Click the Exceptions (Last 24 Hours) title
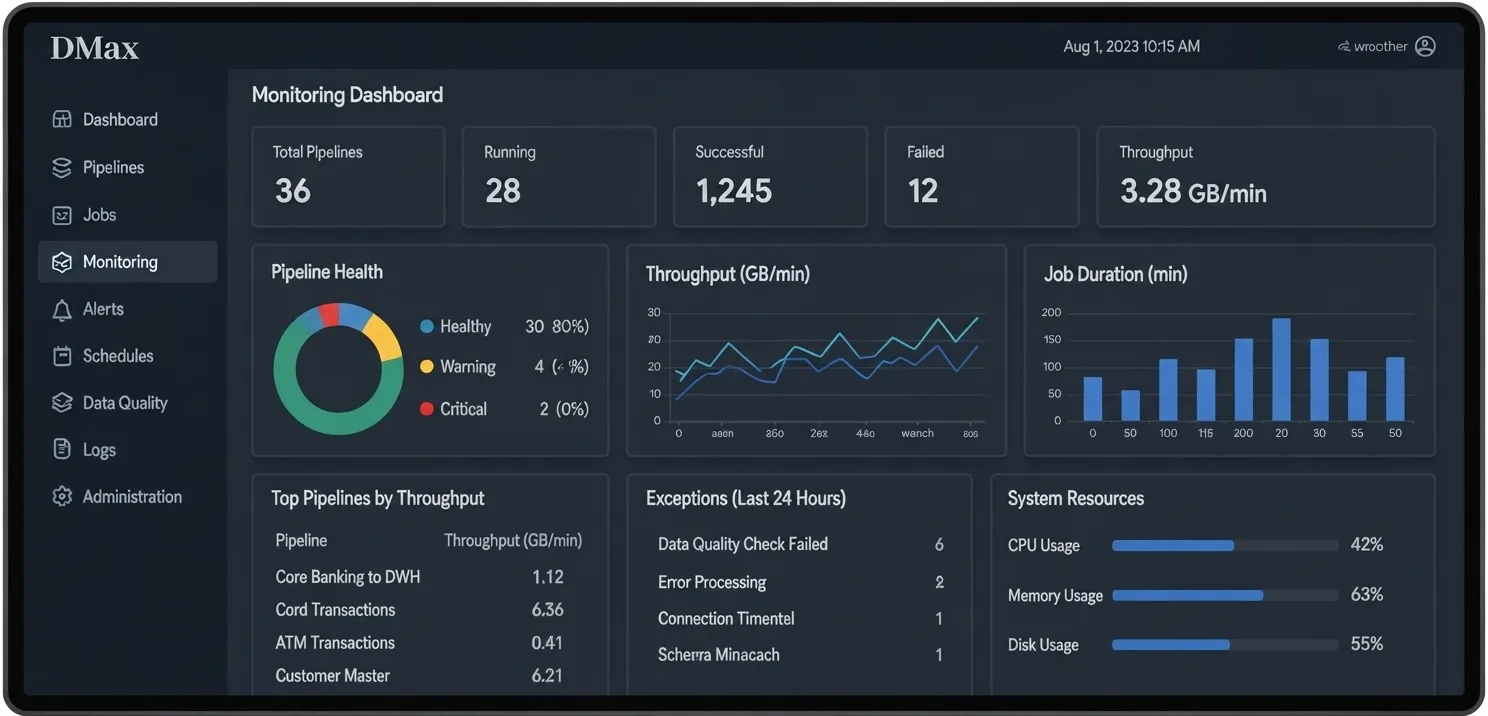Screen dimensions: 1488x716 pos(746,498)
